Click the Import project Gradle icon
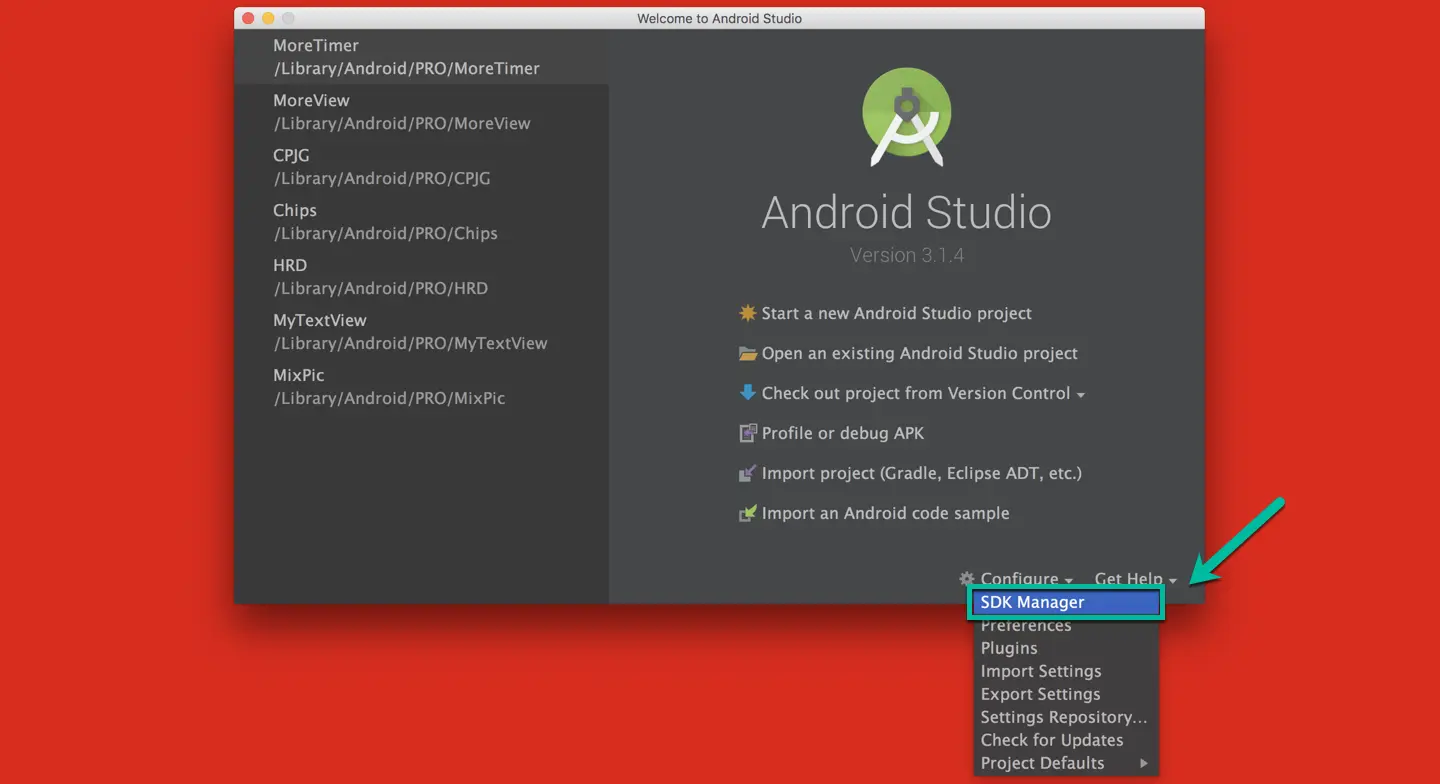 (748, 473)
